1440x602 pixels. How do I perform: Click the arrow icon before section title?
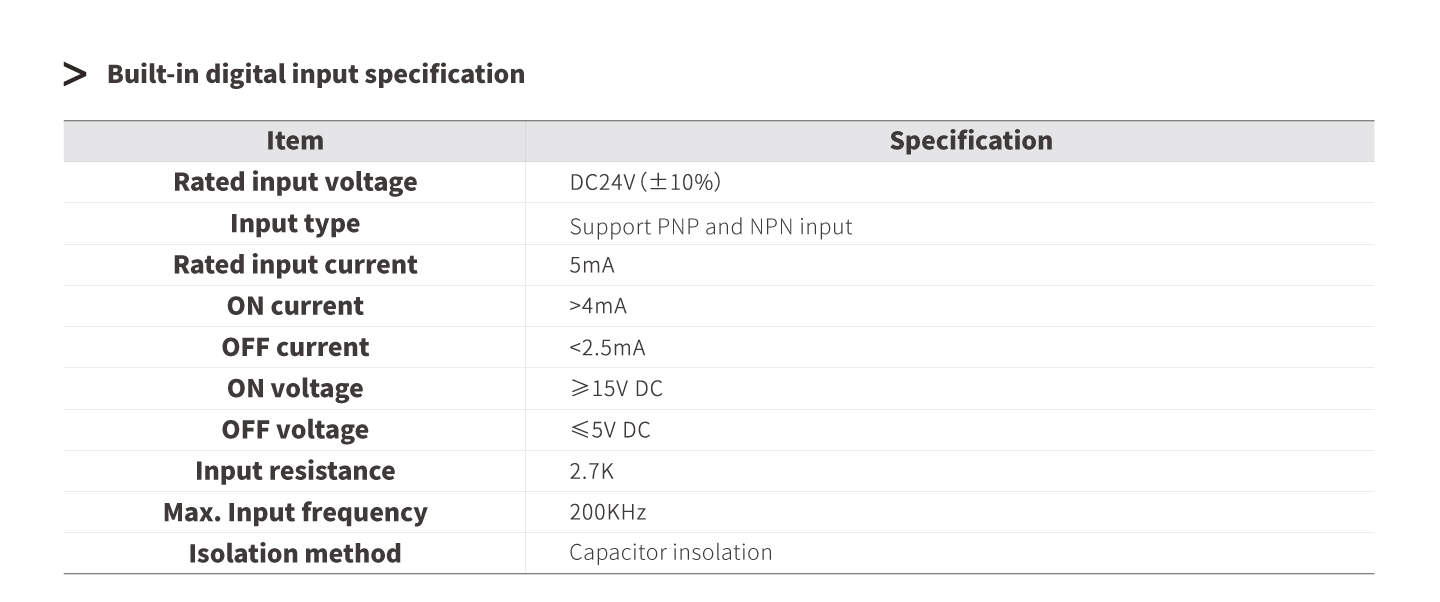click(75, 74)
